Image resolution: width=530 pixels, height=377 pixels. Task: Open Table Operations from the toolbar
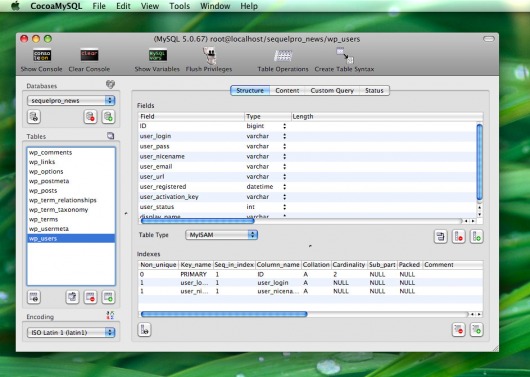[283, 56]
